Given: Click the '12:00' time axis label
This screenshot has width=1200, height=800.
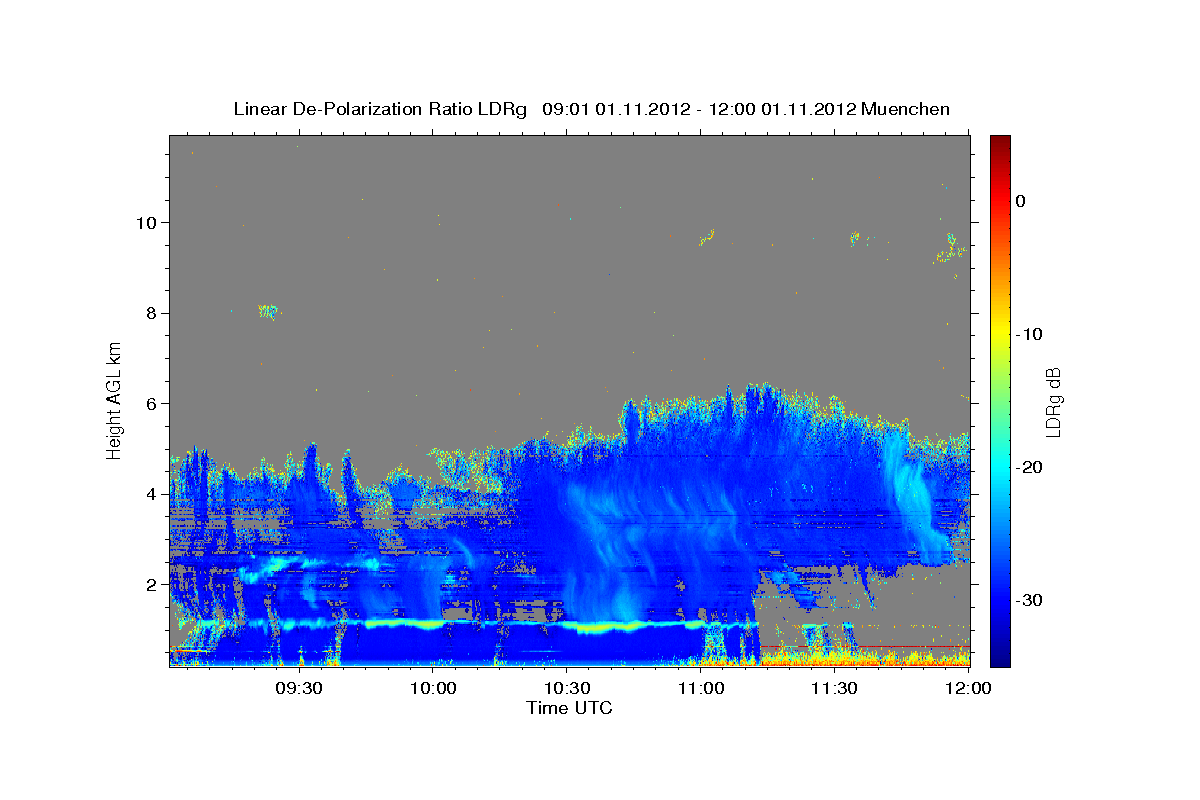Looking at the screenshot, I should [x=968, y=688].
